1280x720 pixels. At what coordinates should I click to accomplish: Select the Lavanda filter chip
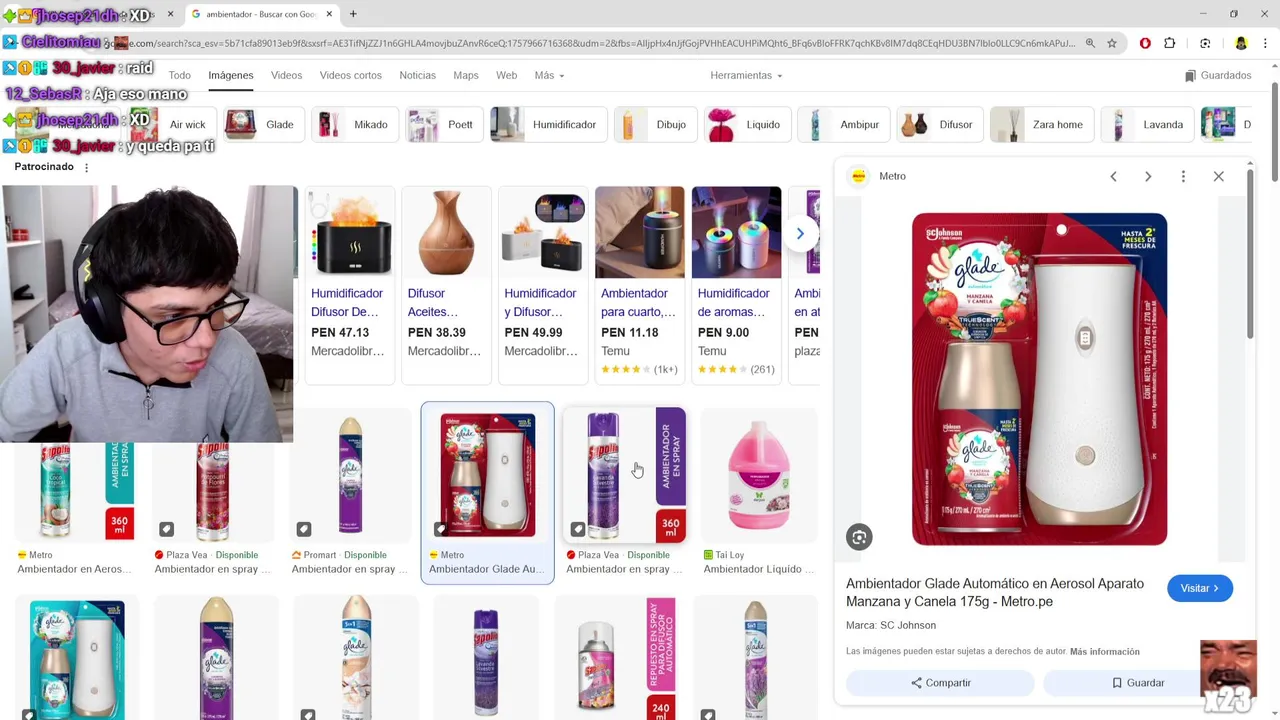[x=1148, y=125]
